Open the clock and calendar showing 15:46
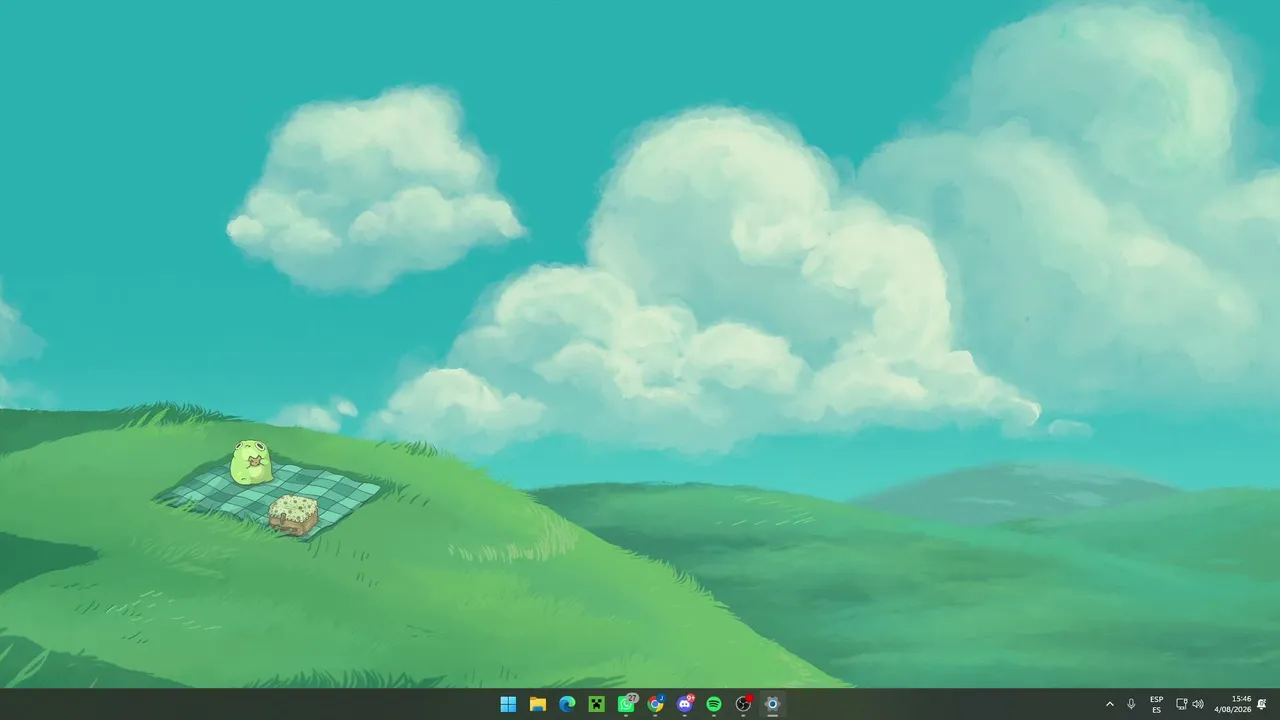This screenshot has height=720, width=1280. (x=1233, y=704)
